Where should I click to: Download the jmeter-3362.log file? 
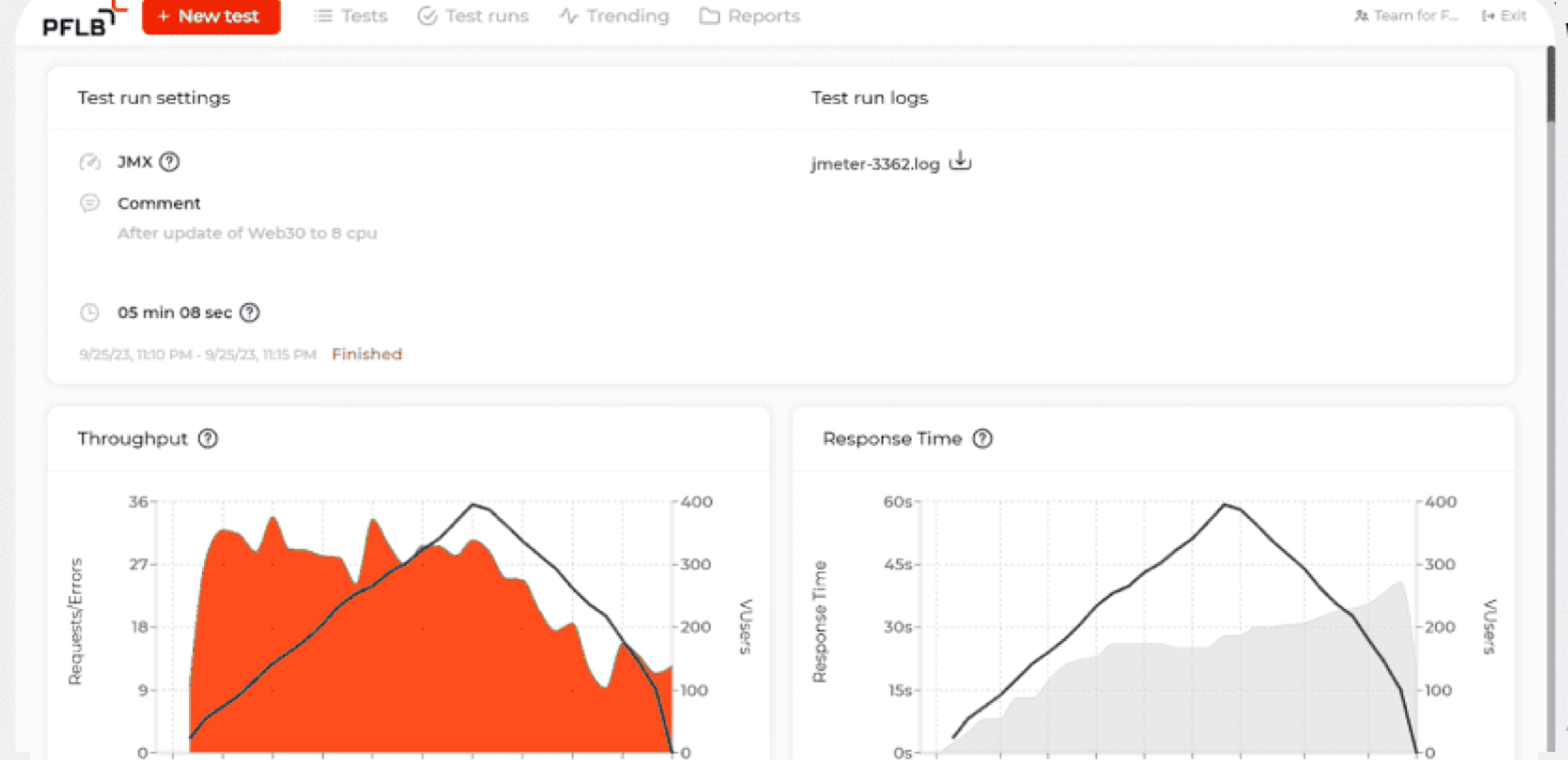click(960, 161)
